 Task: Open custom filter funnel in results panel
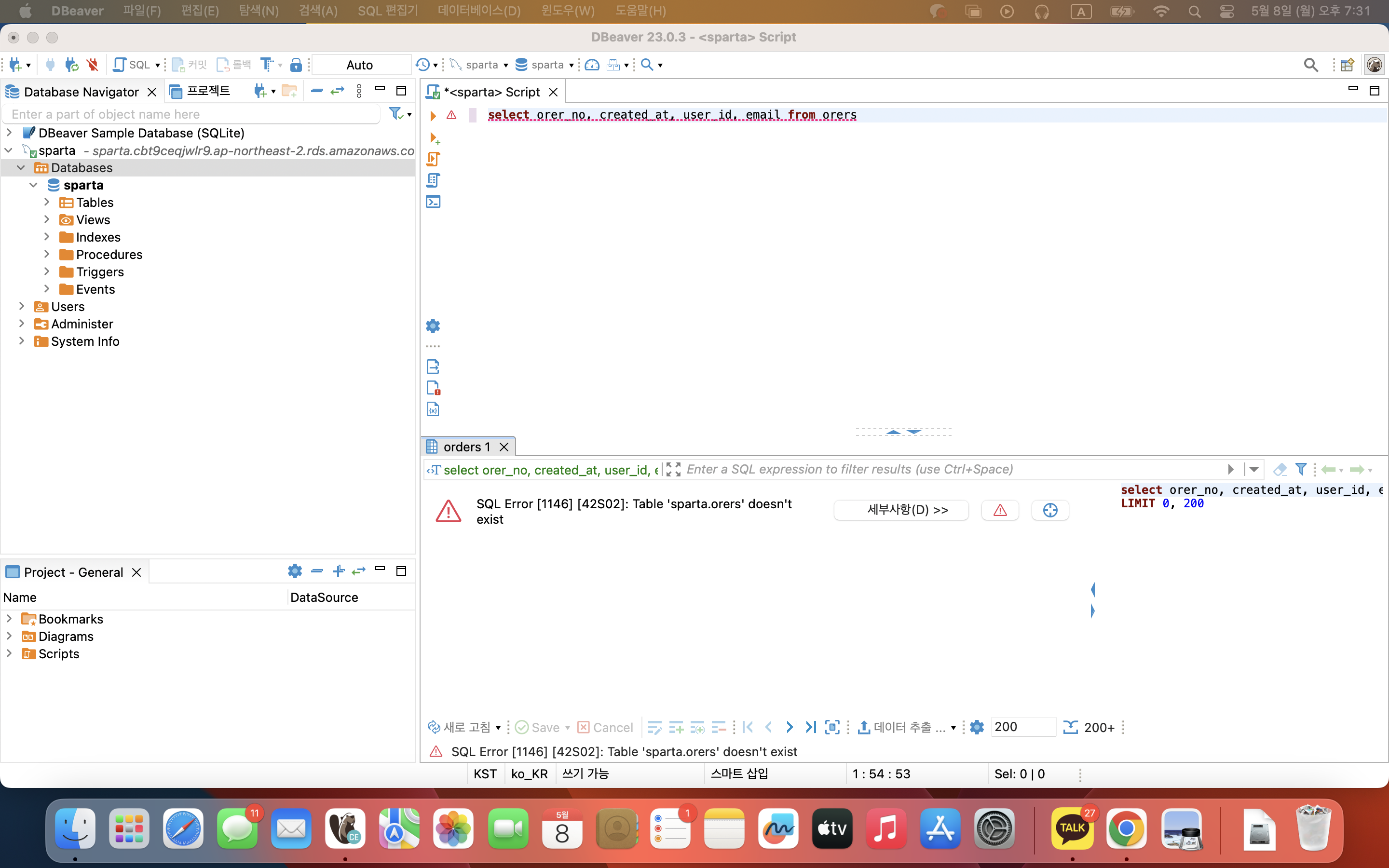1301,470
